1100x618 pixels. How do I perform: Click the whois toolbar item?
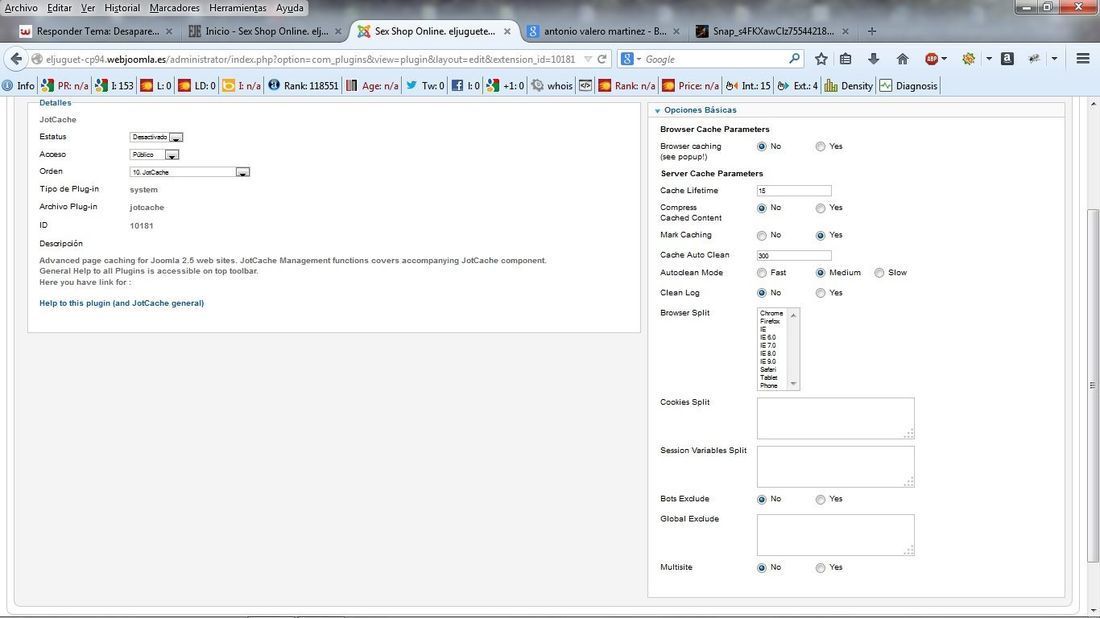(551, 86)
